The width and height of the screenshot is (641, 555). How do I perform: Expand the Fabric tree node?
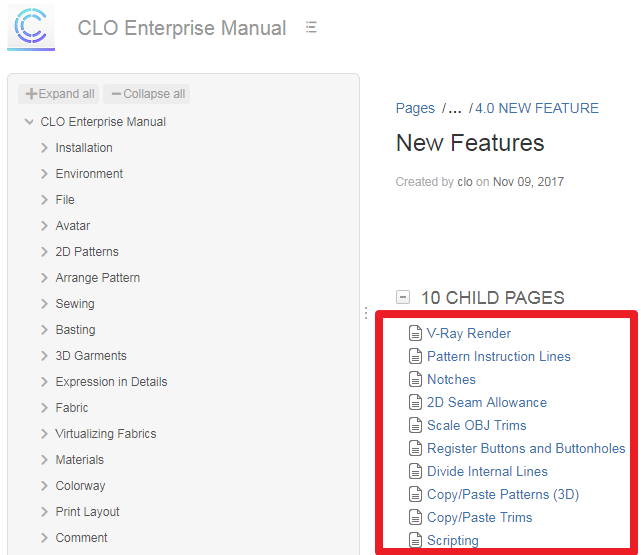pyautogui.click(x=44, y=408)
